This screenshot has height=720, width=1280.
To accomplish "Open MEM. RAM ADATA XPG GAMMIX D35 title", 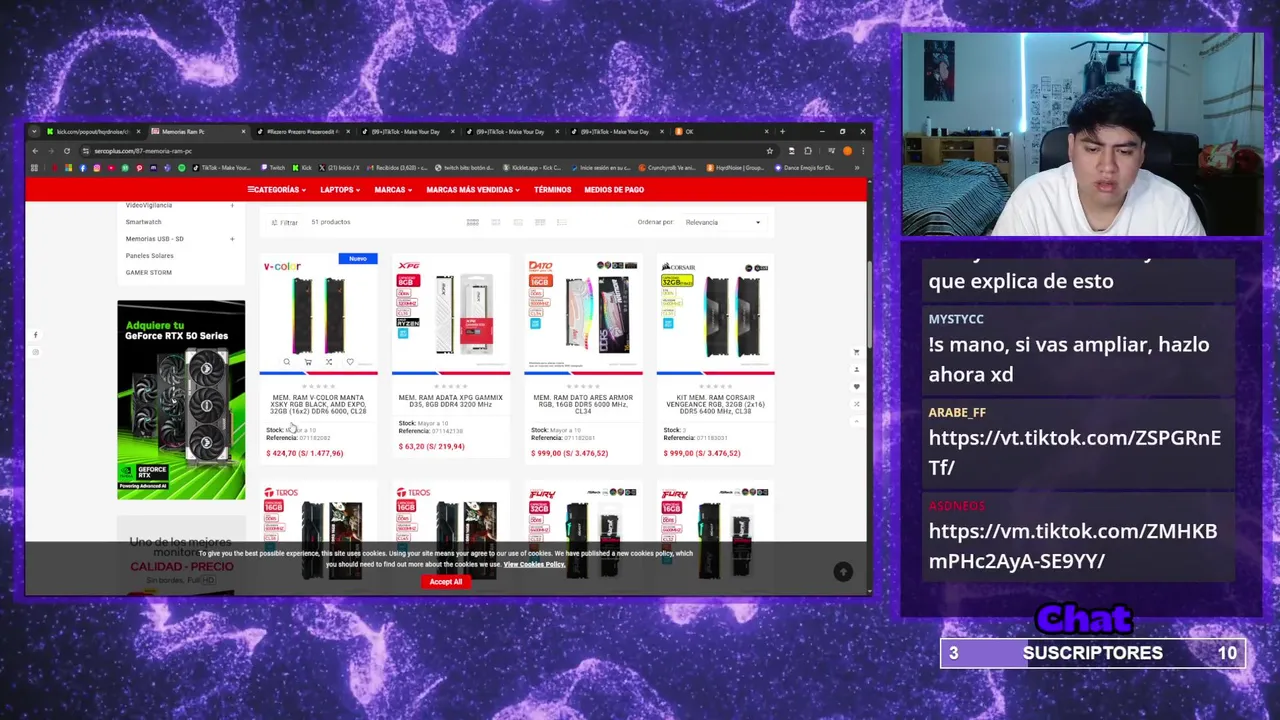I will click(451, 401).
